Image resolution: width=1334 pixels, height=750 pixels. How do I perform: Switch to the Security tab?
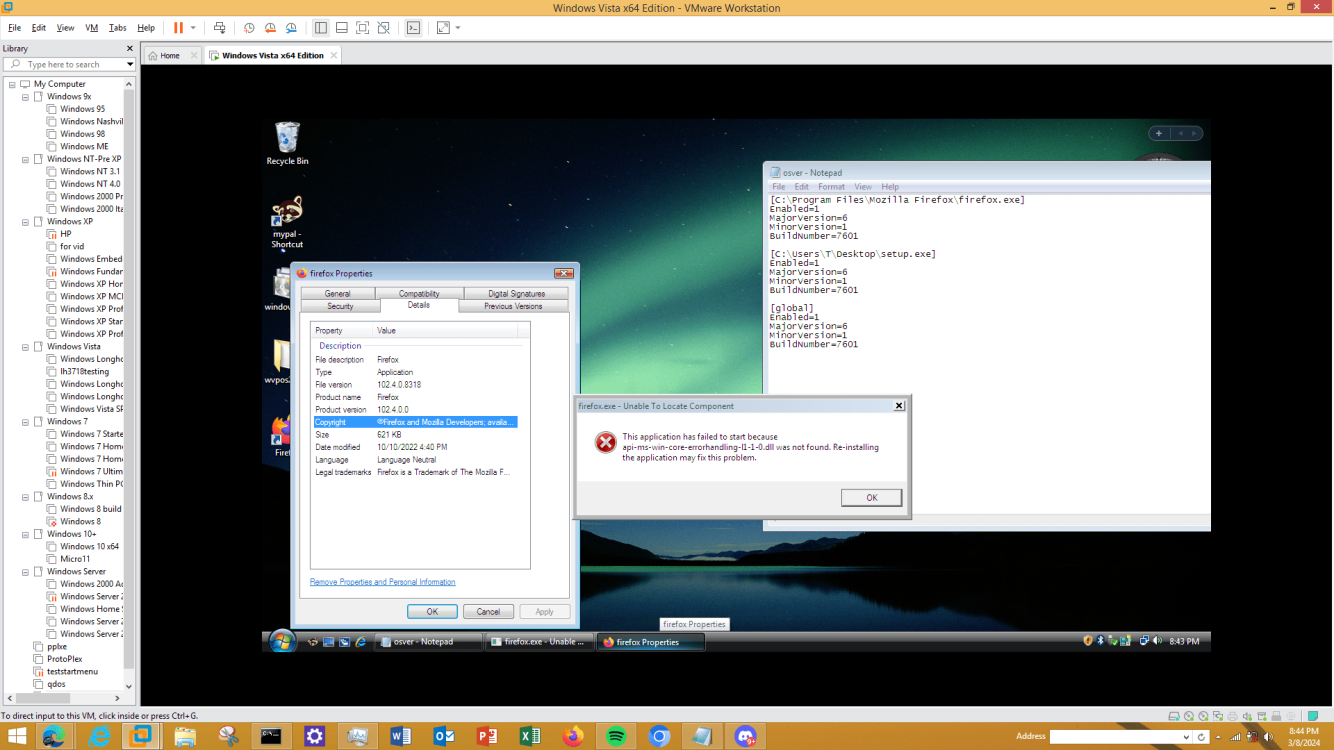pos(340,306)
